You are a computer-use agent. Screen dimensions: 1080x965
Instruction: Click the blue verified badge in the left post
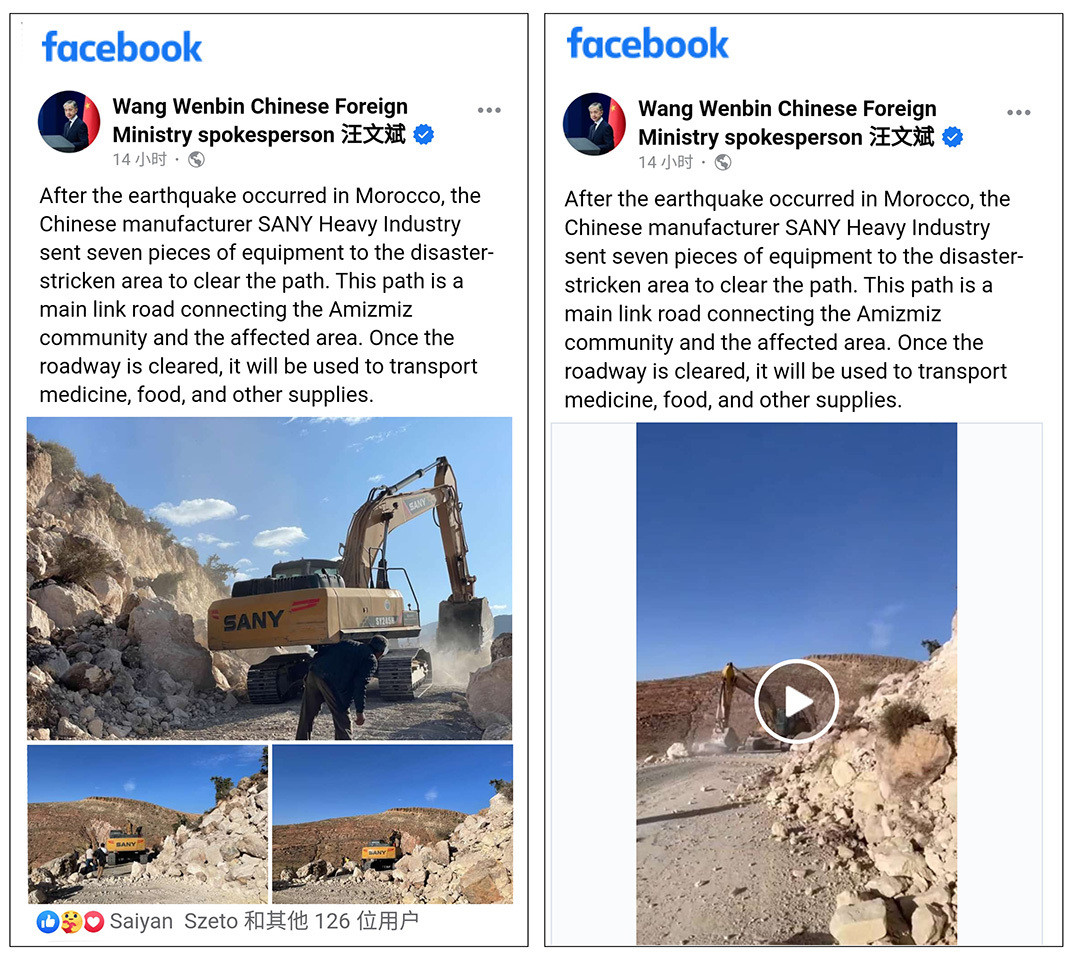[x=424, y=134]
